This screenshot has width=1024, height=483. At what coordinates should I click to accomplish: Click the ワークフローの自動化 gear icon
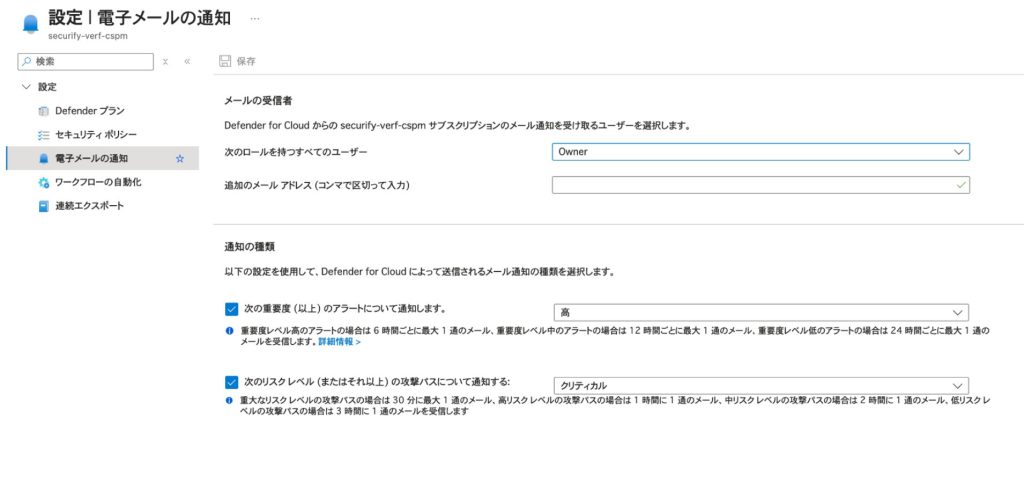43,183
